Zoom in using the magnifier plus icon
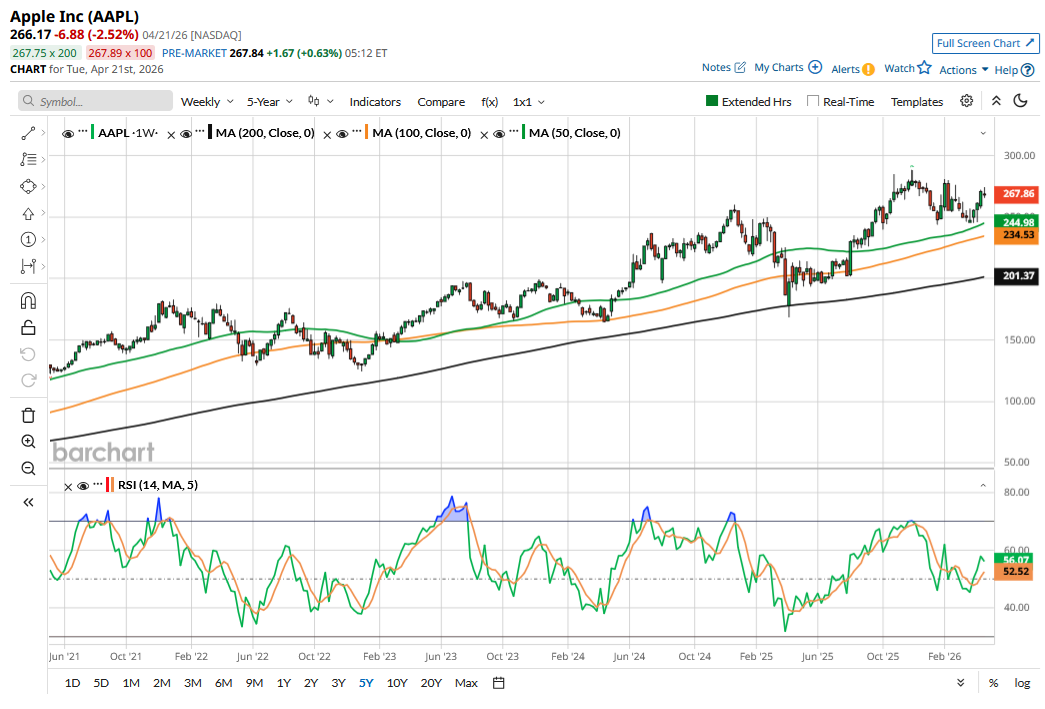The width and height of the screenshot is (1045, 709). pos(28,441)
